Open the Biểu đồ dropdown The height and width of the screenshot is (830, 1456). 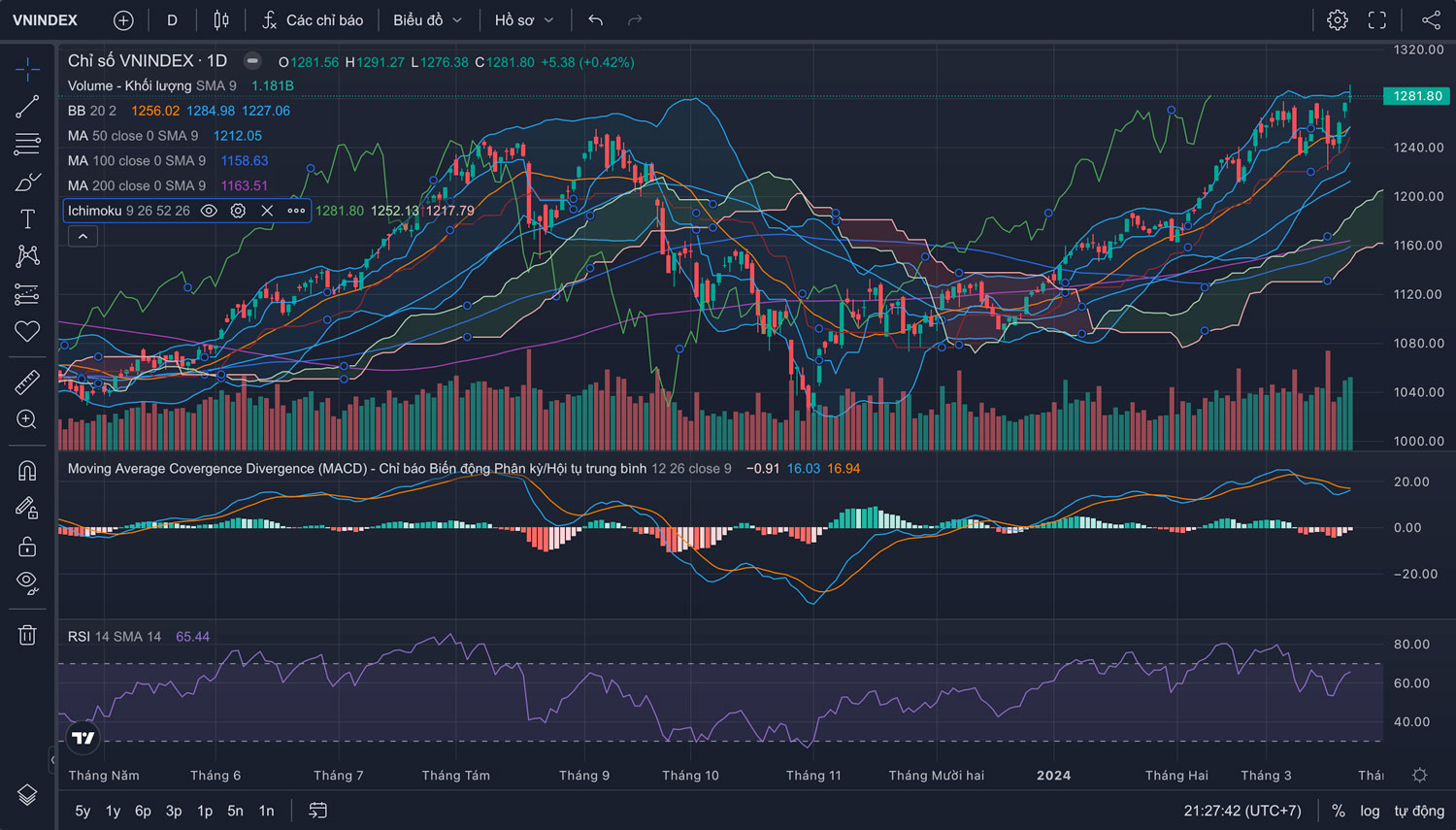tap(427, 20)
